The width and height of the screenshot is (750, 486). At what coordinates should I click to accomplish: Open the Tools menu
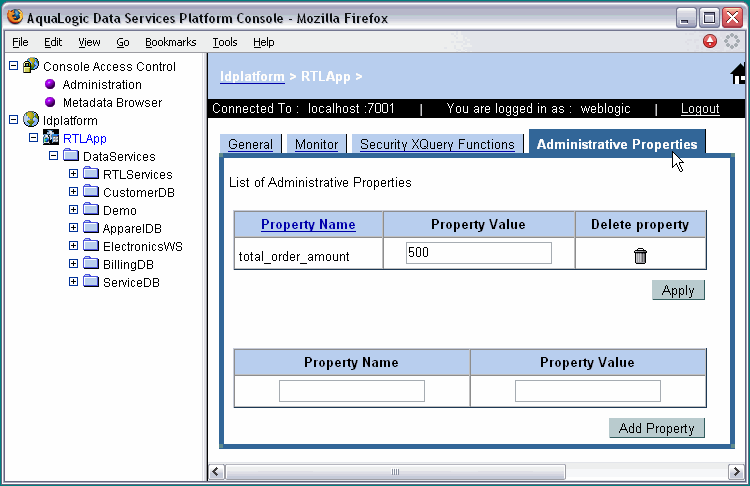click(x=225, y=42)
